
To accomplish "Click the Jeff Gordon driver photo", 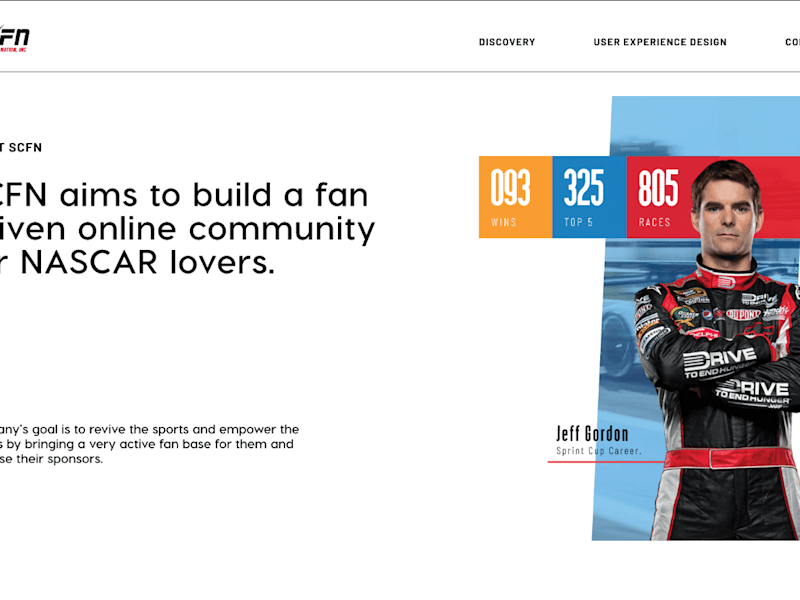I will coord(719,352).
